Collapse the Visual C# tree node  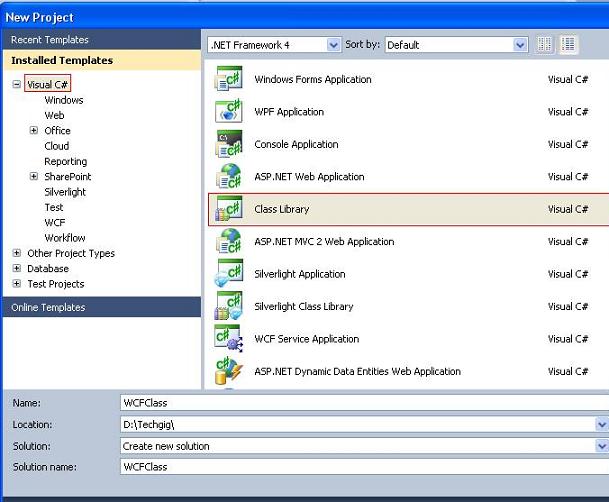pyautogui.click(x=16, y=84)
